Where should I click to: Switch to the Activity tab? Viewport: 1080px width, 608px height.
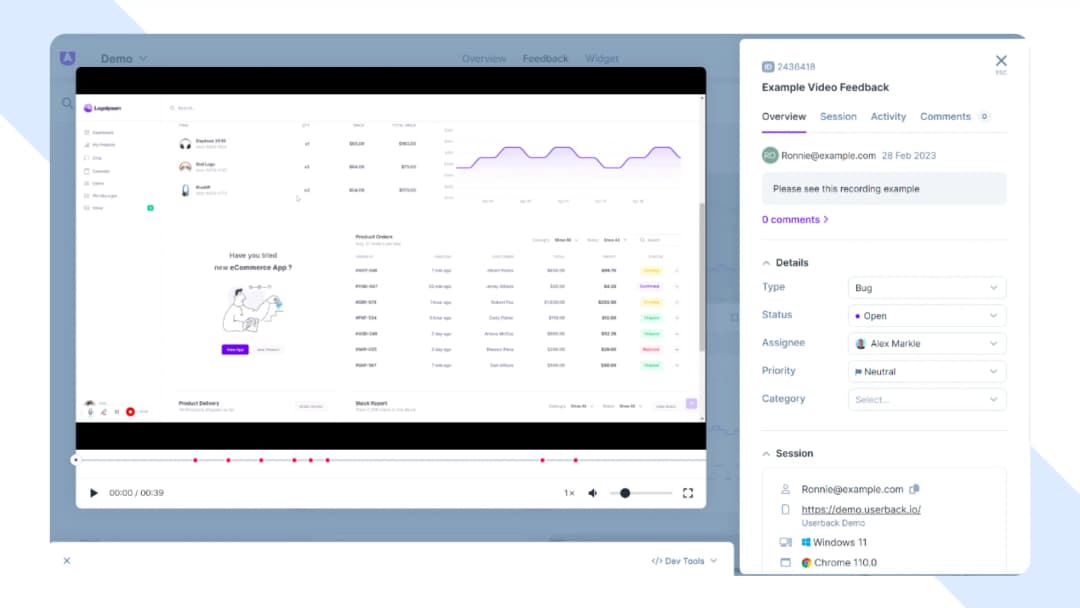[x=889, y=116]
